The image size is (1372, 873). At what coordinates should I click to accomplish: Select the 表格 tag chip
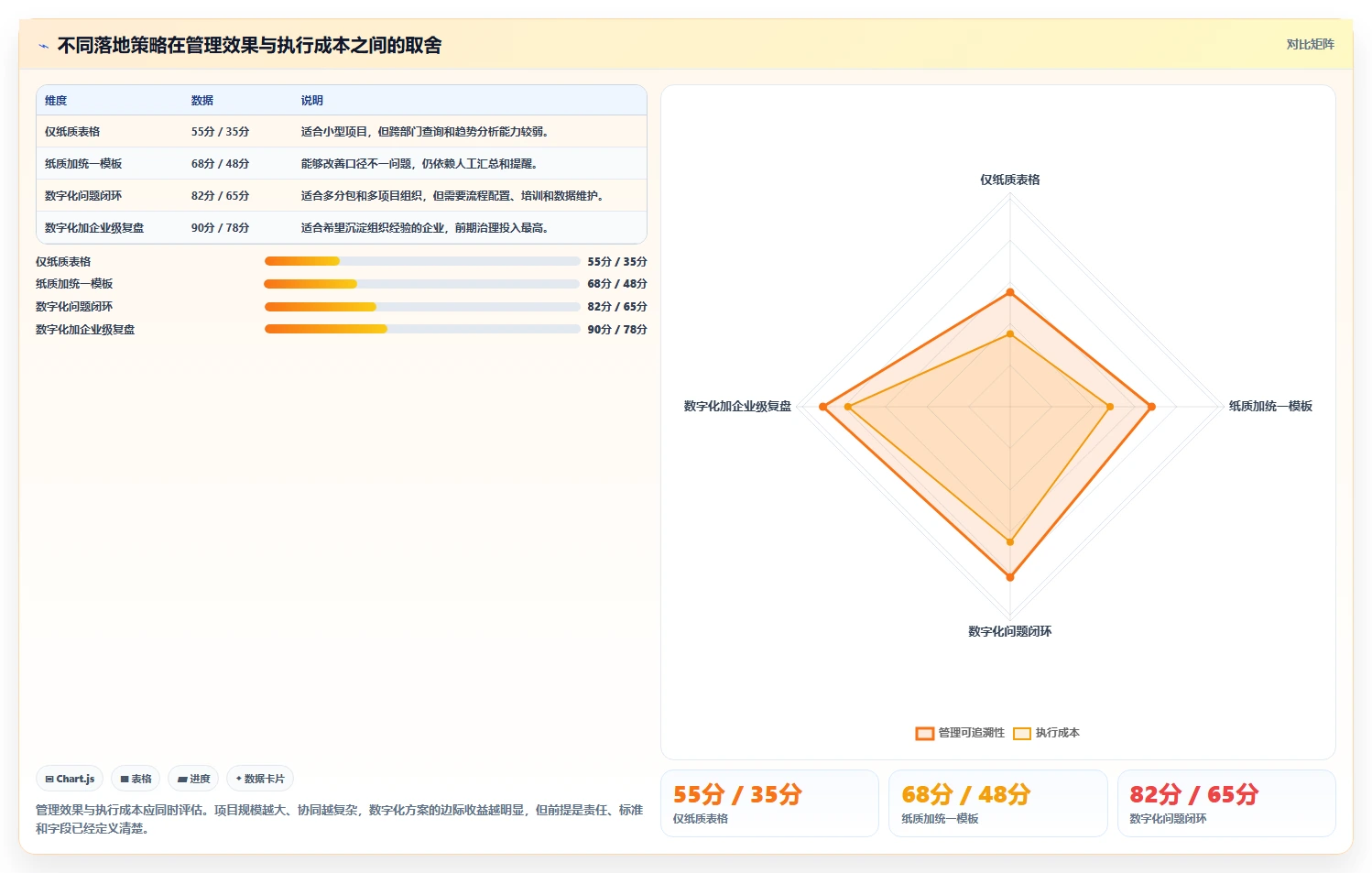[136, 779]
